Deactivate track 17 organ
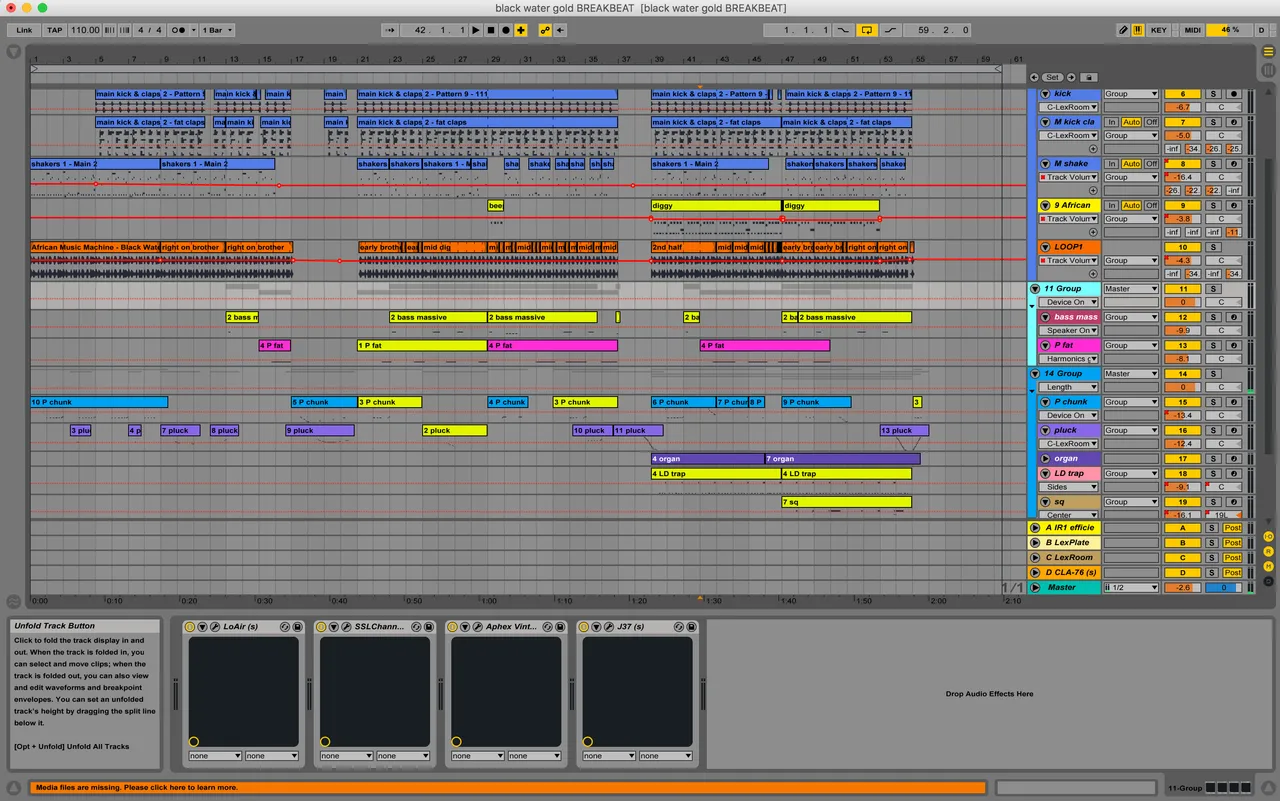The image size is (1280, 801). coord(1183,459)
